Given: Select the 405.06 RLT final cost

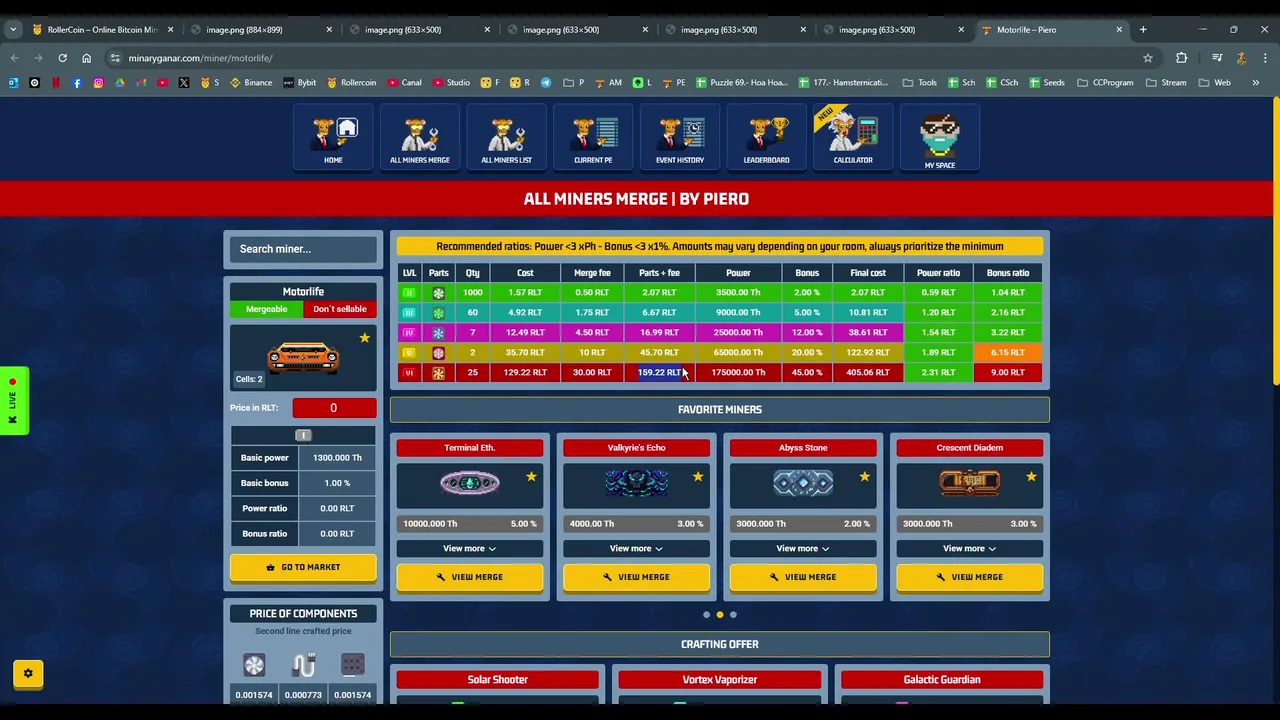Looking at the screenshot, I should [x=868, y=373].
